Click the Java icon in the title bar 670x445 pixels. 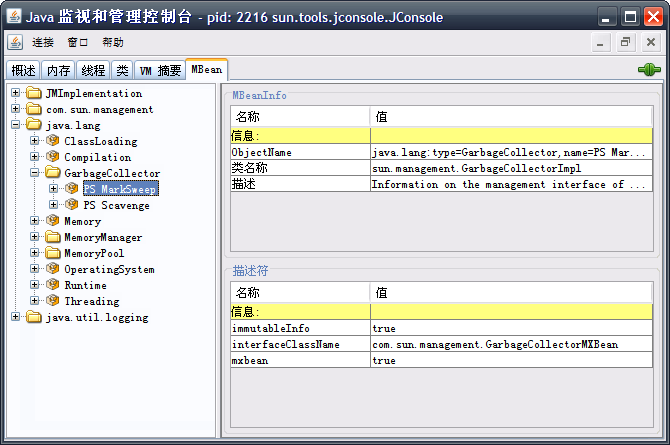coord(14,16)
